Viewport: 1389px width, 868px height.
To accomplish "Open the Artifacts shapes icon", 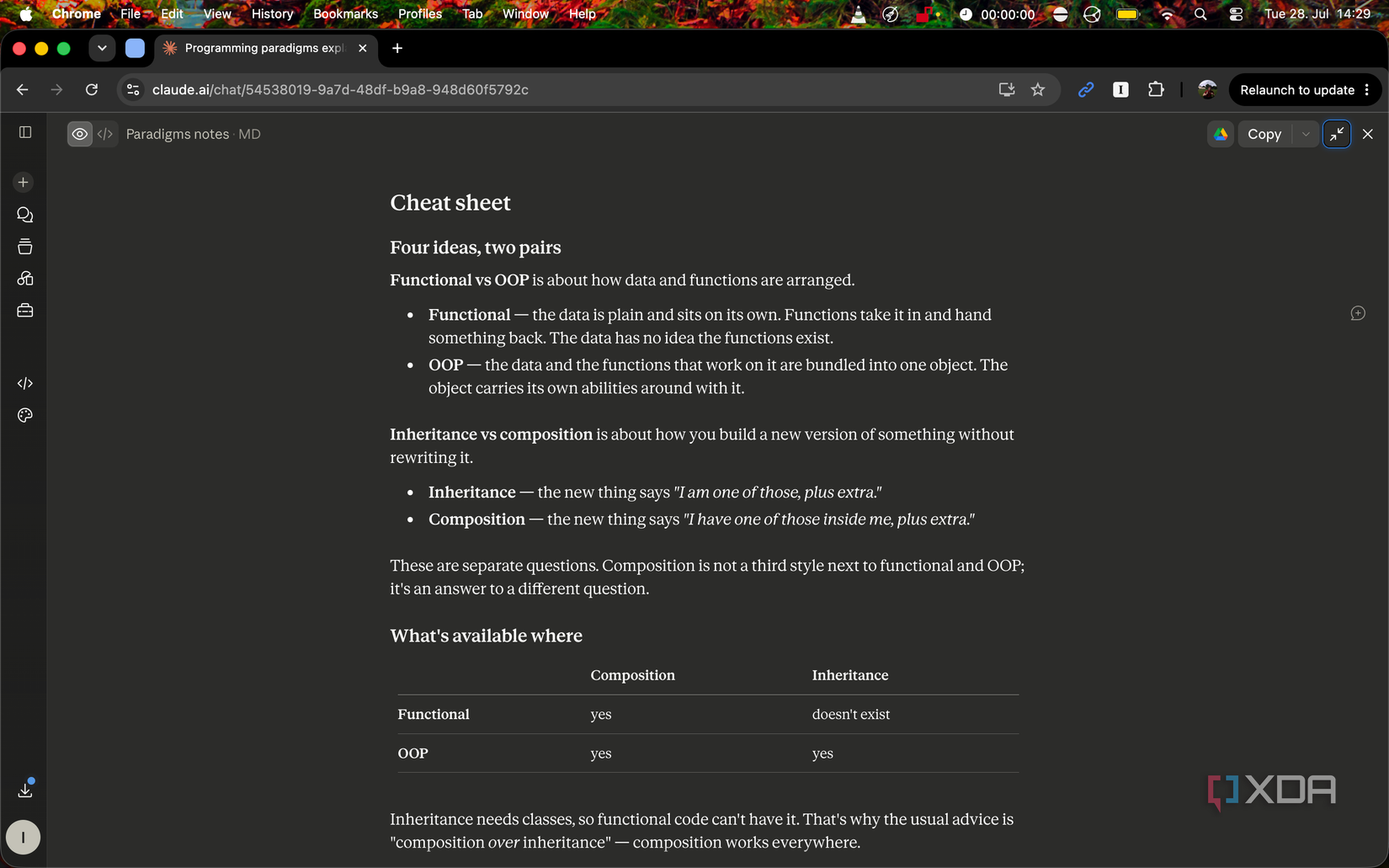I will 24,279.
